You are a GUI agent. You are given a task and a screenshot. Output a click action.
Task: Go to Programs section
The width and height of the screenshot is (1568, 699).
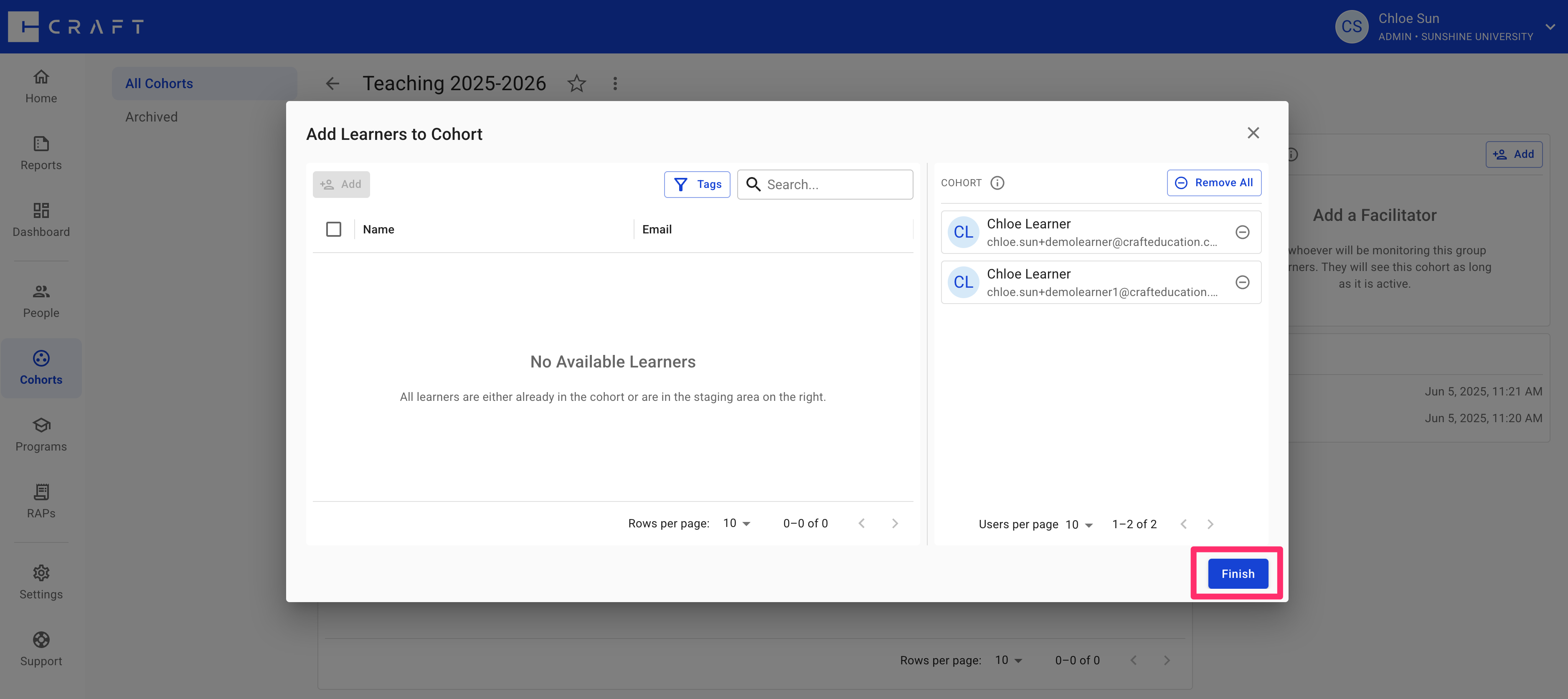[41, 434]
